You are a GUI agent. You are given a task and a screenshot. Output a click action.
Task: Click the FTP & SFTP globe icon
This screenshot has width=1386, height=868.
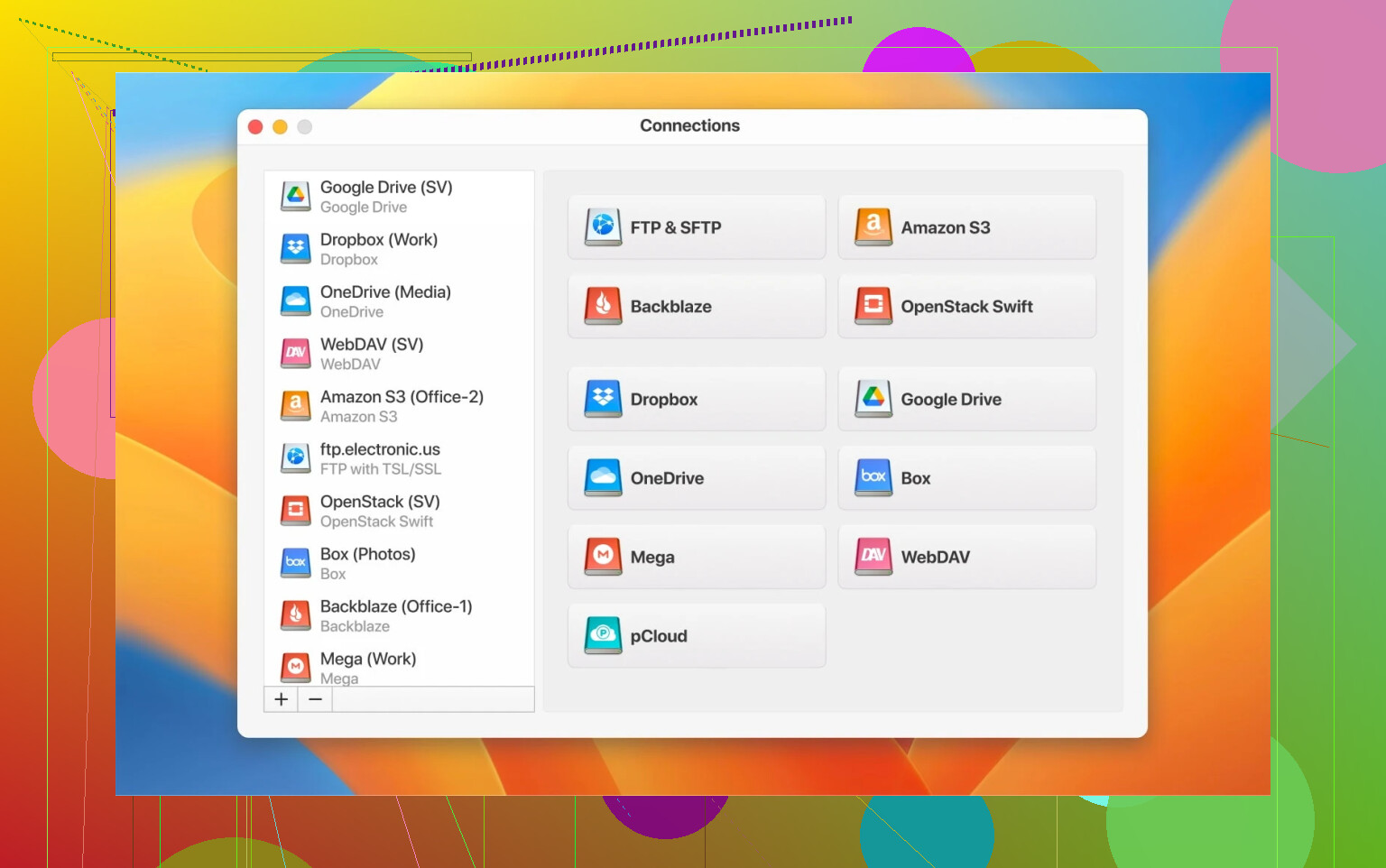click(x=603, y=227)
